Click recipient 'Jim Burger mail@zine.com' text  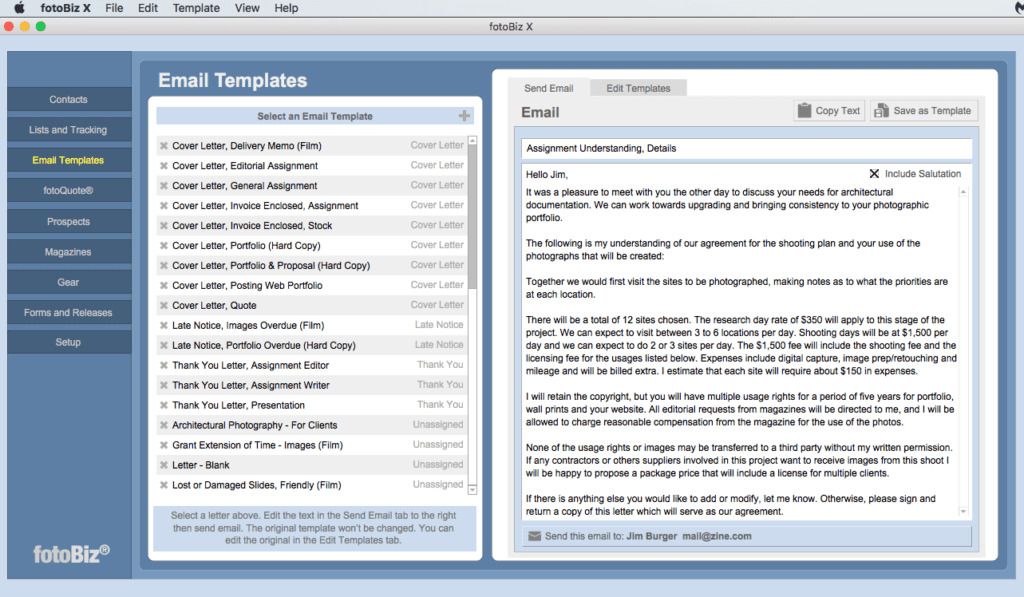click(x=689, y=536)
